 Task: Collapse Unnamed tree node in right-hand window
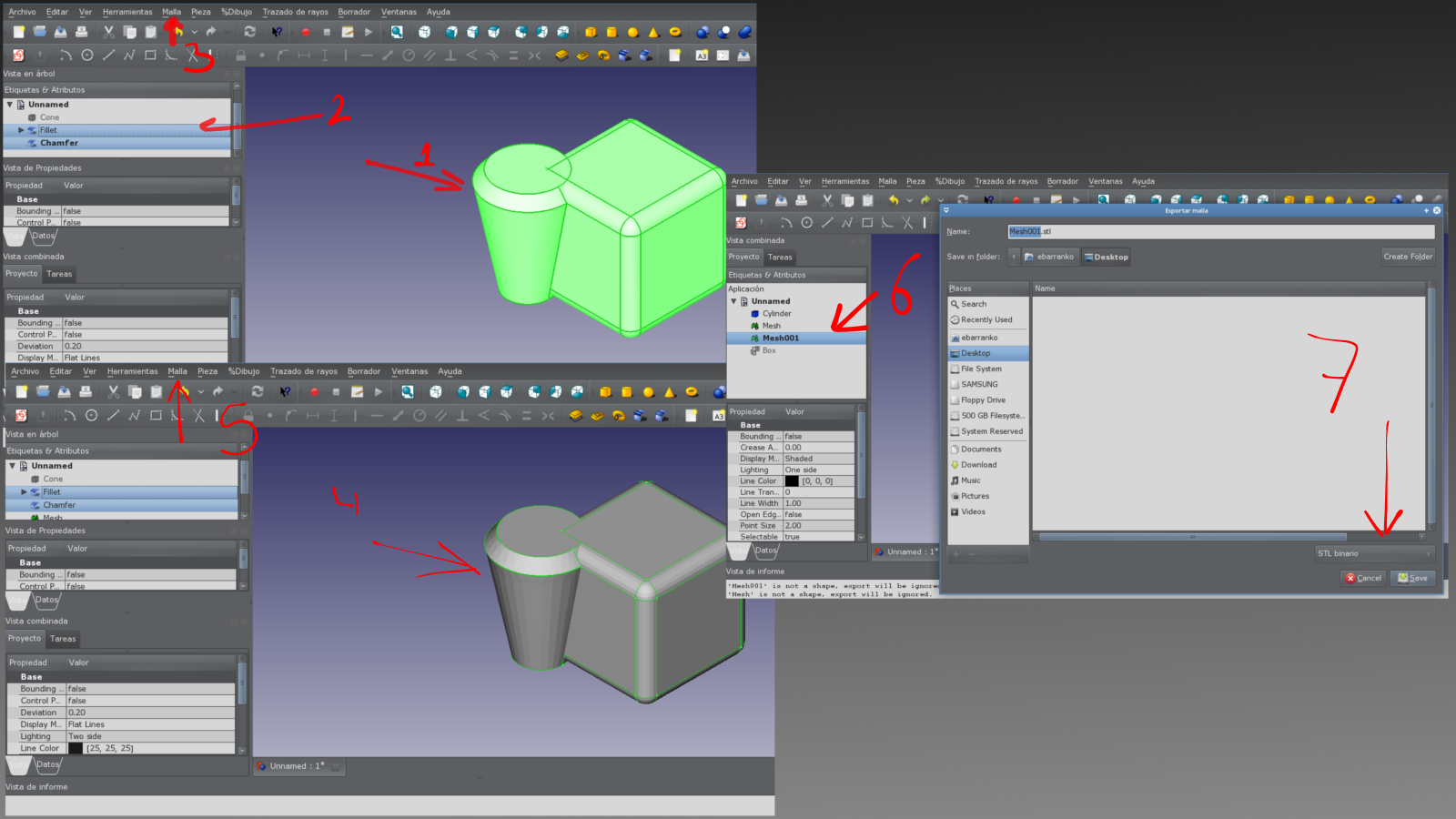pos(733,301)
